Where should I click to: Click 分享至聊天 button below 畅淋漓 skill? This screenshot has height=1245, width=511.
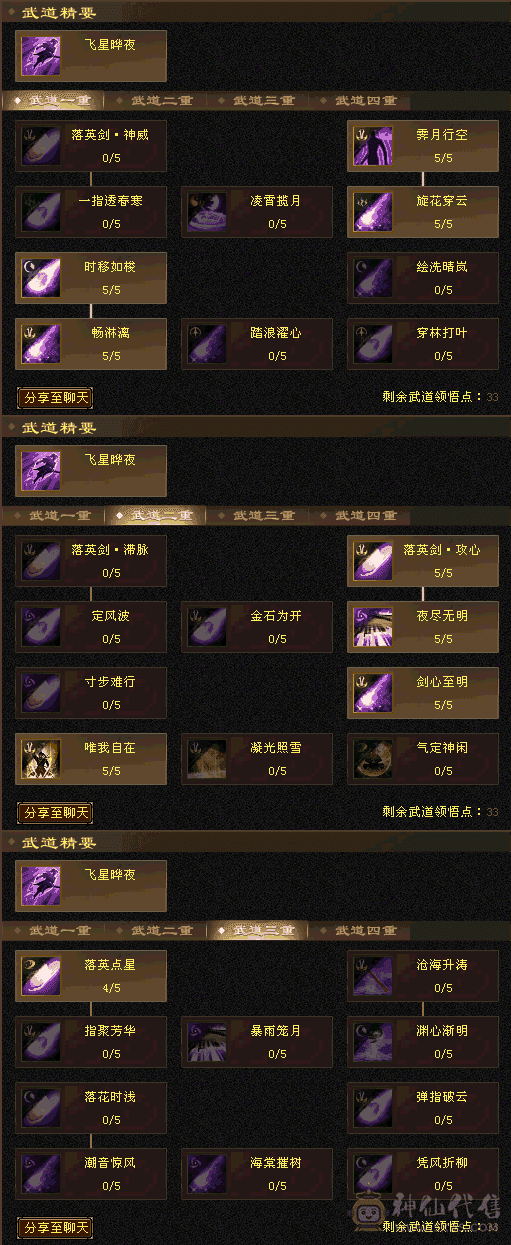pyautogui.click(x=55, y=397)
